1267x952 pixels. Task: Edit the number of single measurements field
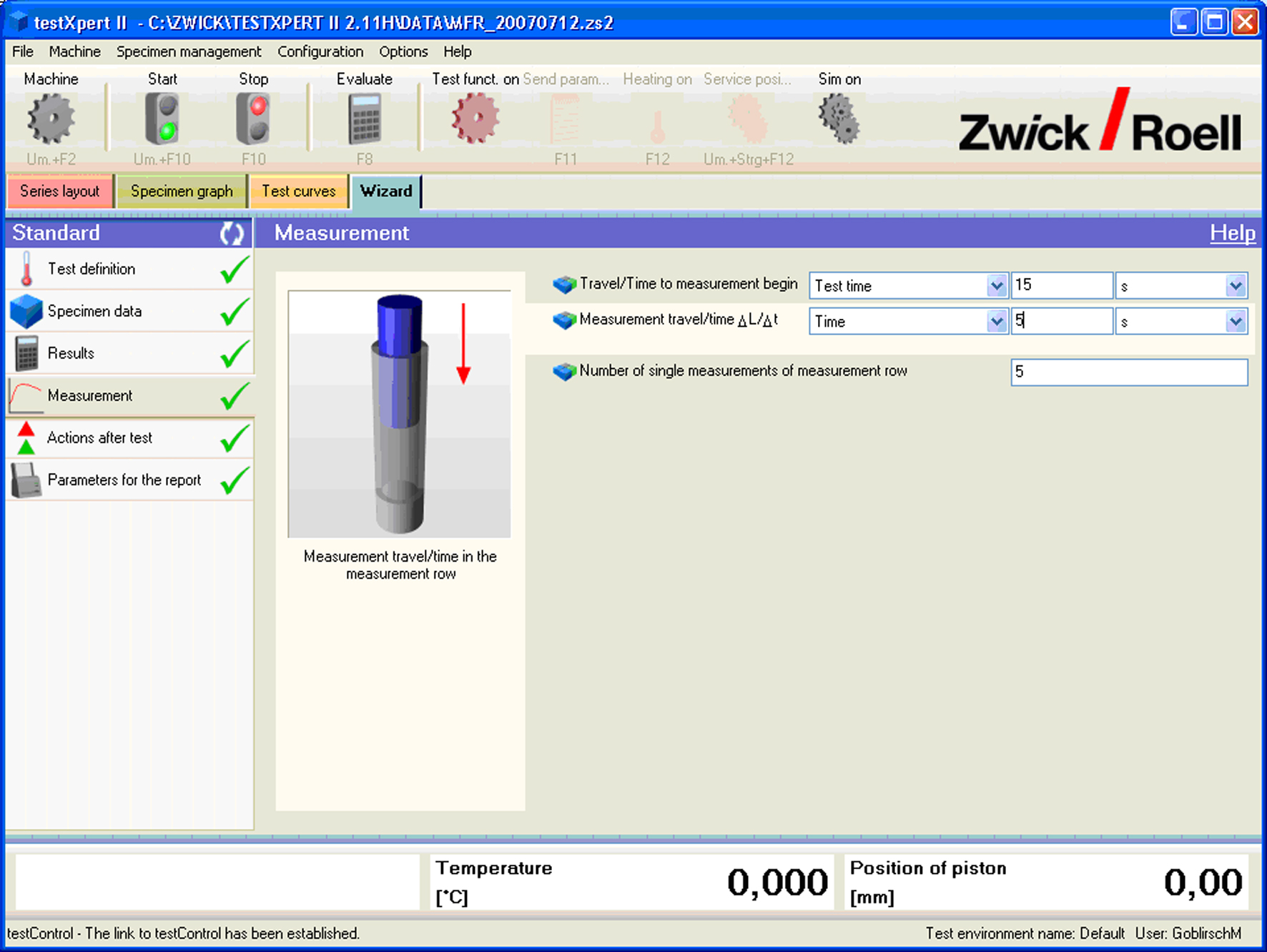point(1128,372)
